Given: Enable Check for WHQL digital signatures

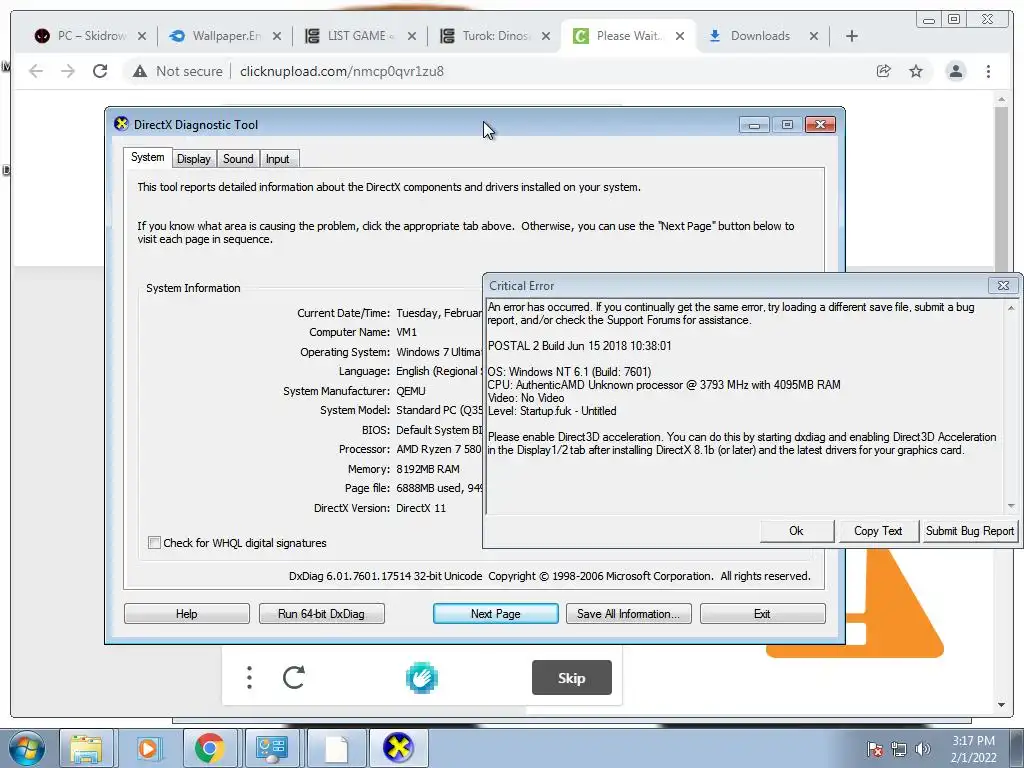Looking at the screenshot, I should 155,543.
